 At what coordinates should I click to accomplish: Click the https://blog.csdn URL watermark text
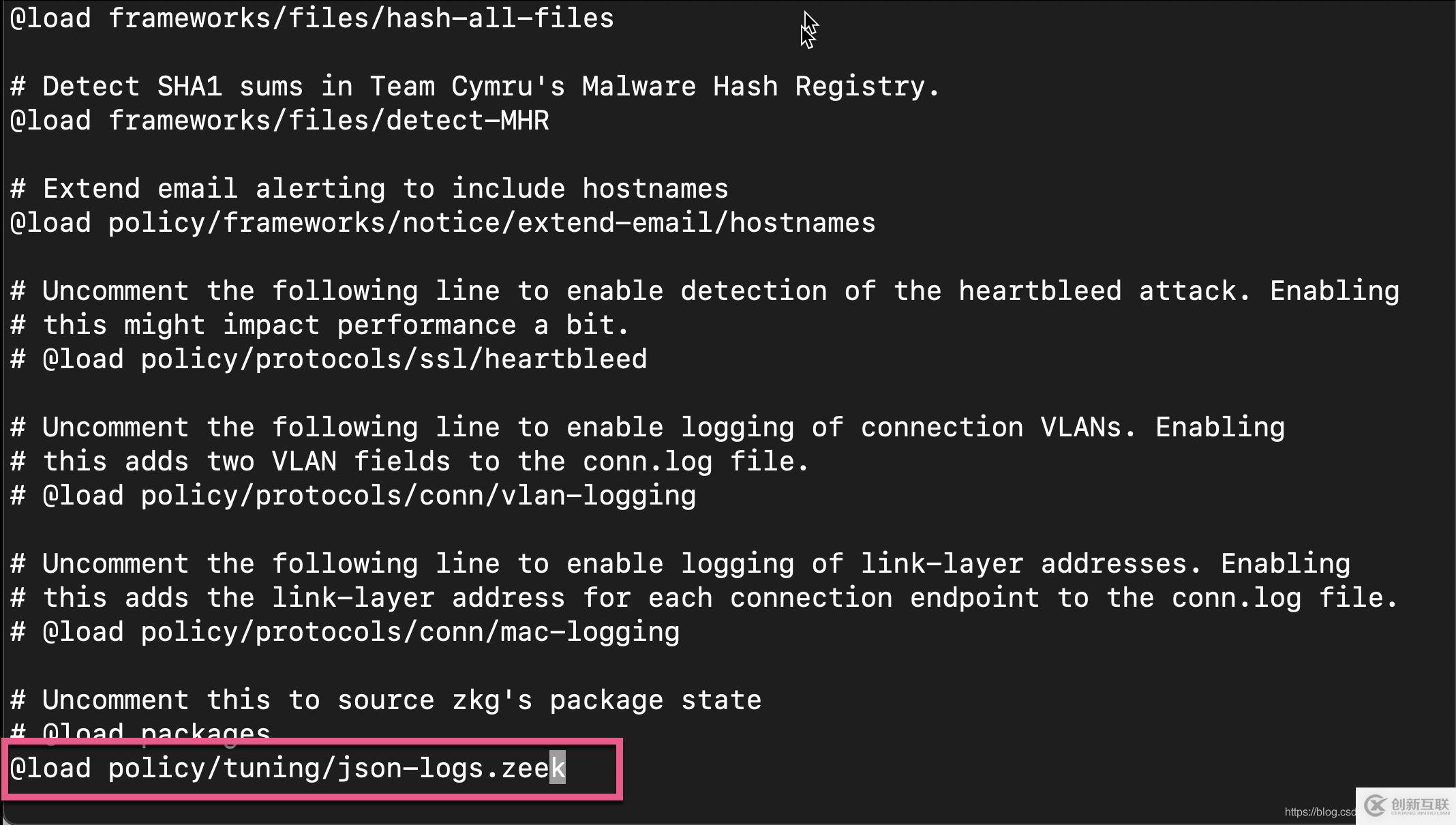[1320, 811]
